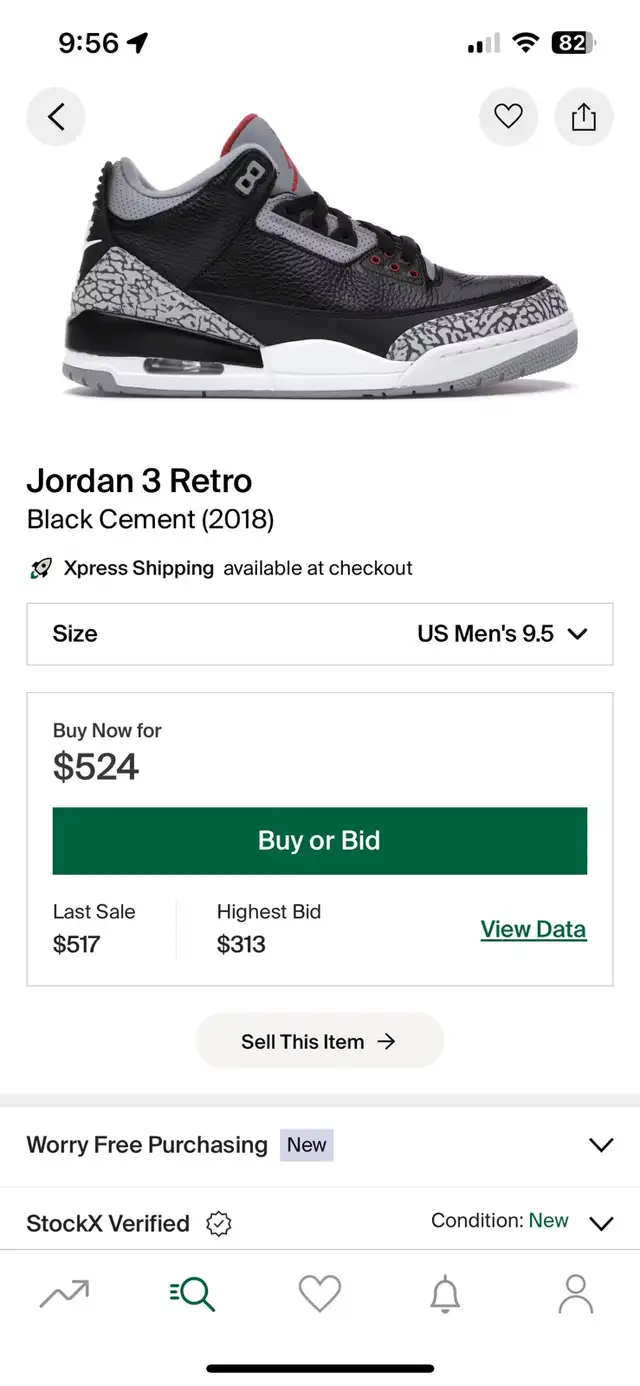
Task: Expand the StockX Verified section
Action: click(x=601, y=1223)
